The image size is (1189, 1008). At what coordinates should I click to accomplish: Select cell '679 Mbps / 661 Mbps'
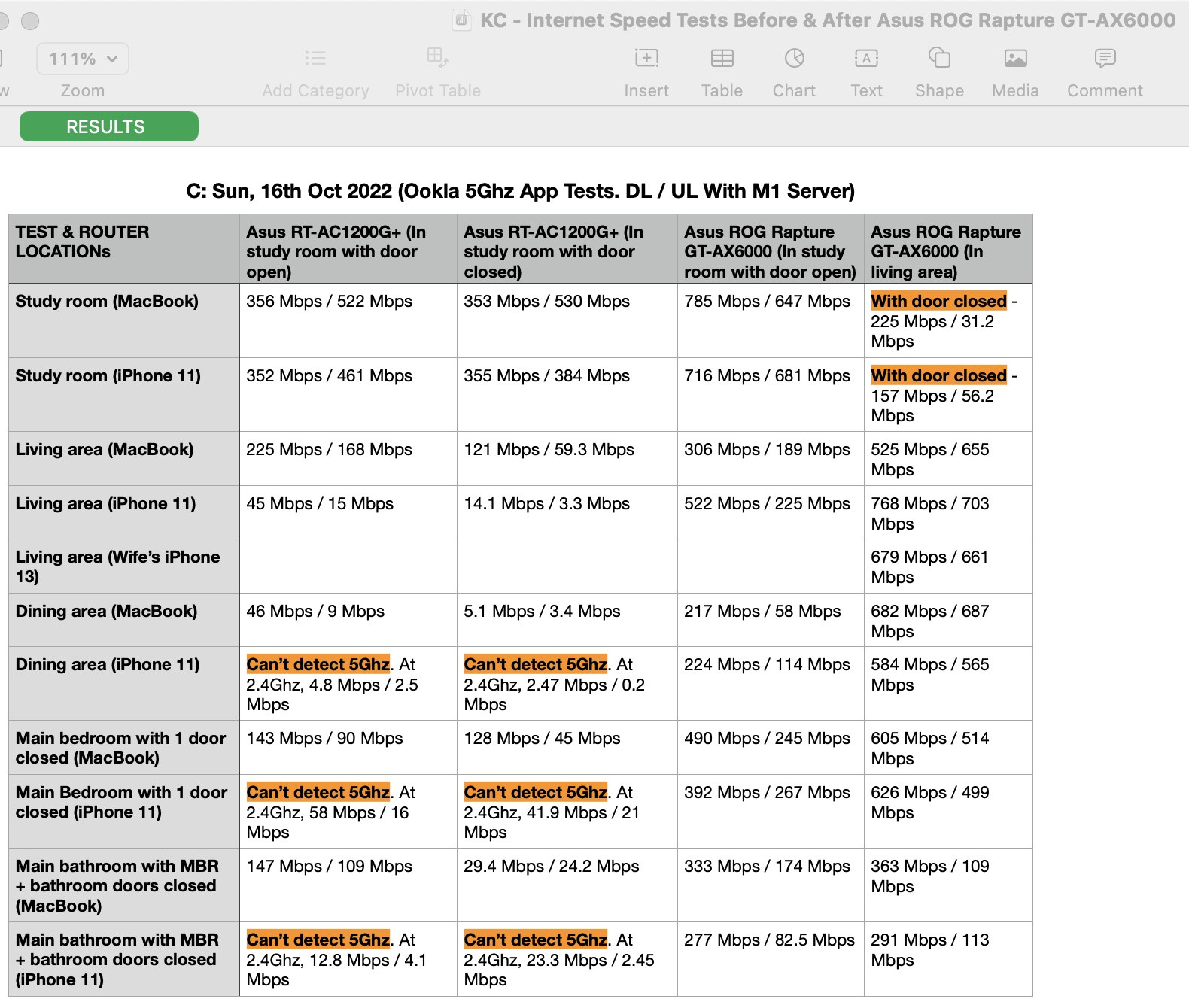[x=949, y=566]
